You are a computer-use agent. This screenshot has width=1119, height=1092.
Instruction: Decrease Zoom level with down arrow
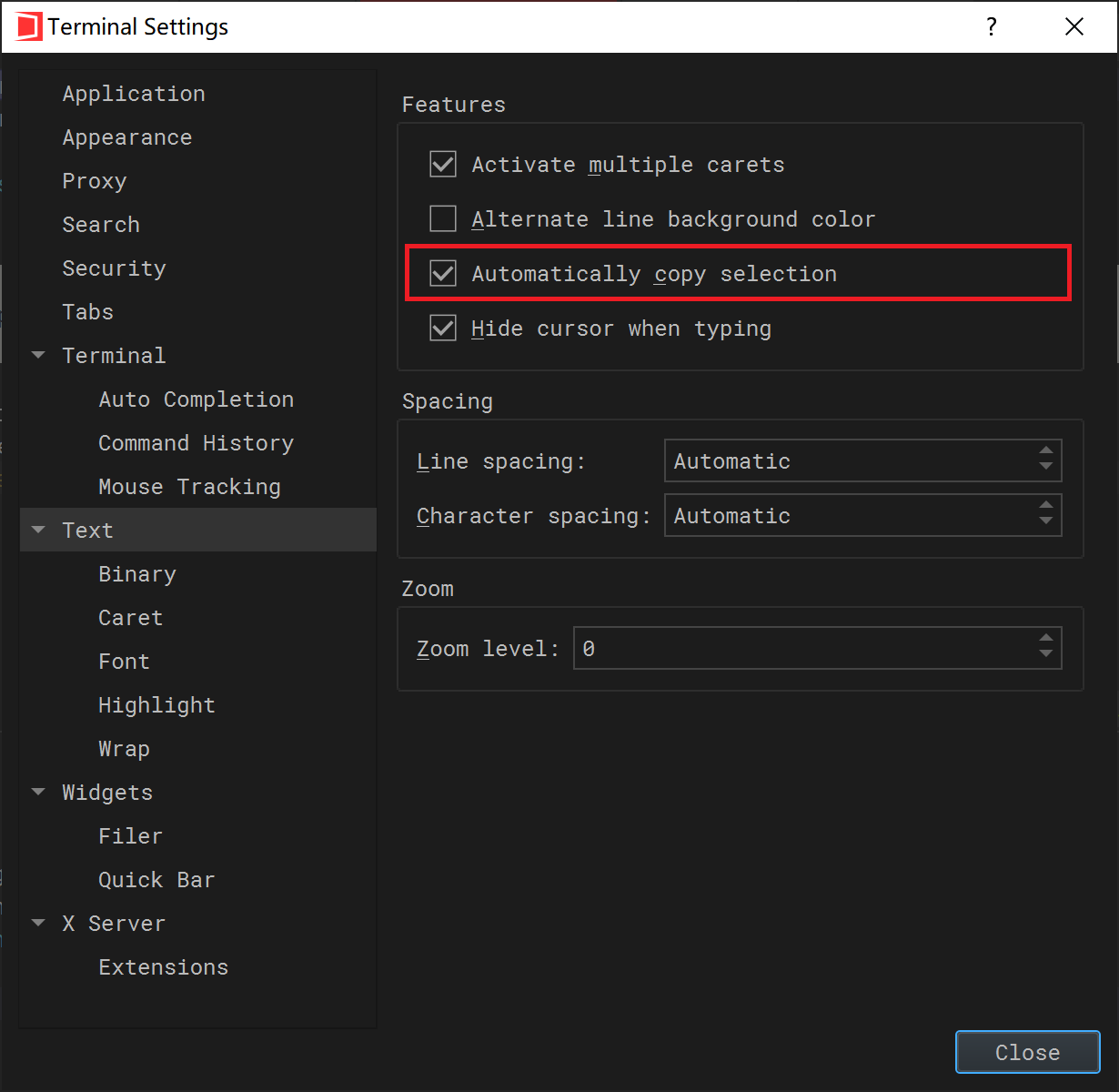[x=1046, y=655]
